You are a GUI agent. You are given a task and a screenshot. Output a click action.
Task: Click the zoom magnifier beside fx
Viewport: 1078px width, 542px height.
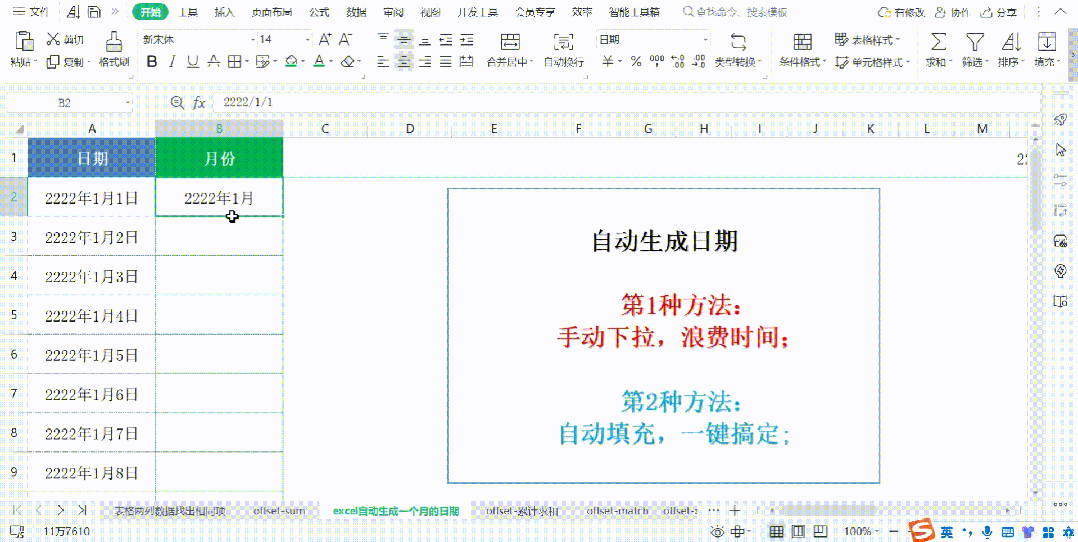pos(177,102)
